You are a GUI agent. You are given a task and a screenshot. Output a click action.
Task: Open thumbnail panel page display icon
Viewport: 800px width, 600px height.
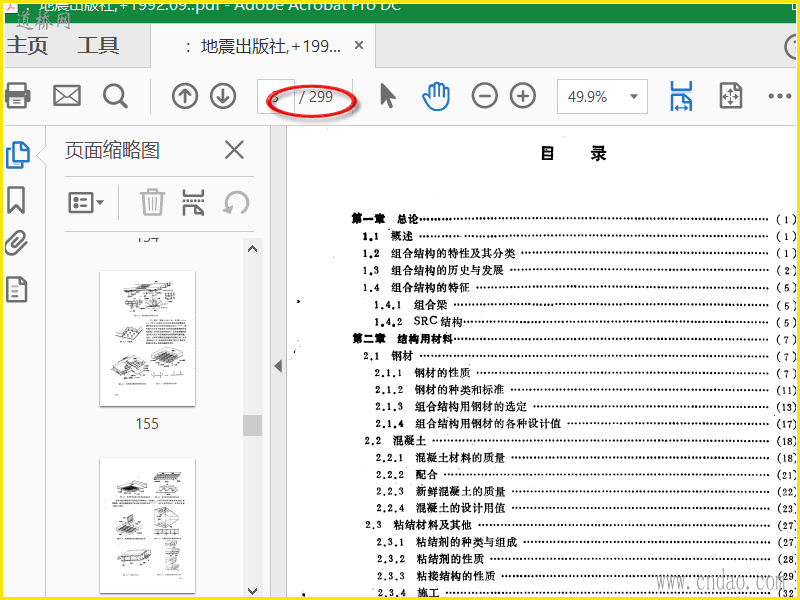pyautogui.click(x=193, y=202)
